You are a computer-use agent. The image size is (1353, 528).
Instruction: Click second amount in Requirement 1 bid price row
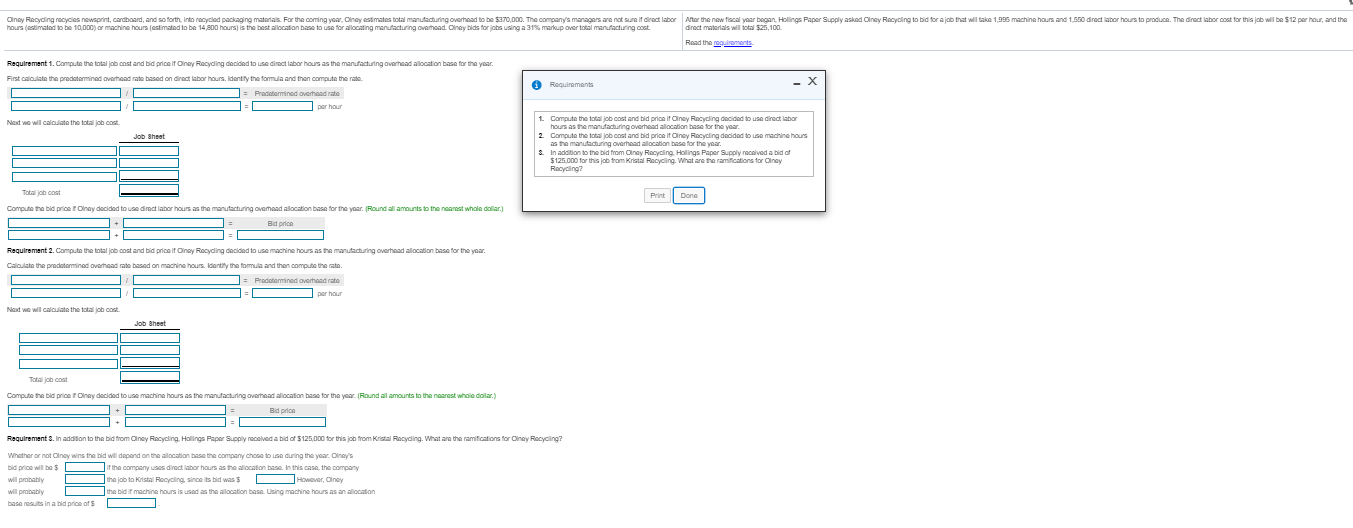coord(173,235)
